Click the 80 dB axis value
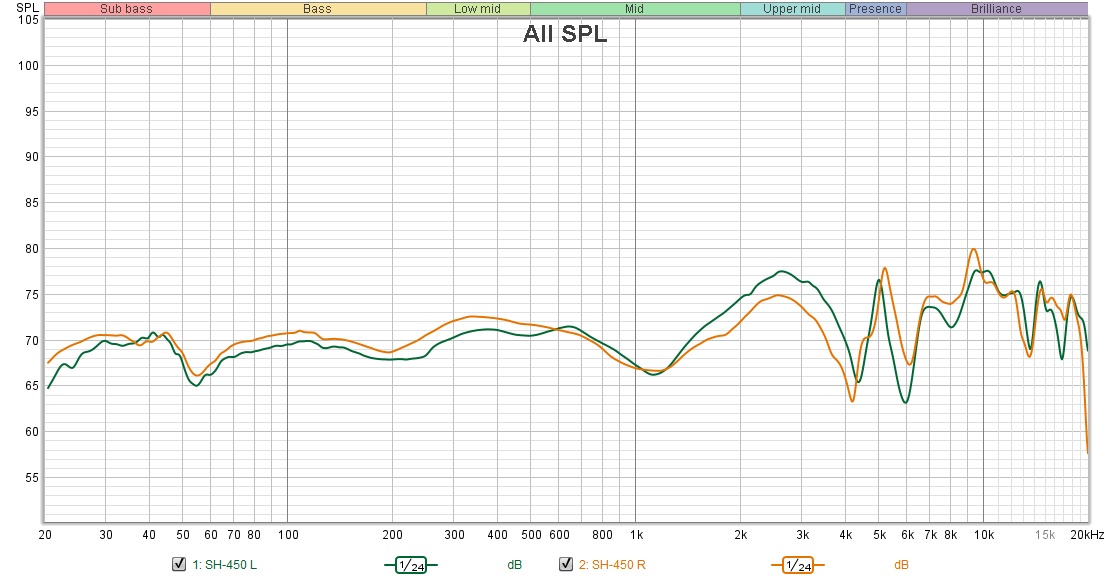1110x579 pixels. coord(32,249)
